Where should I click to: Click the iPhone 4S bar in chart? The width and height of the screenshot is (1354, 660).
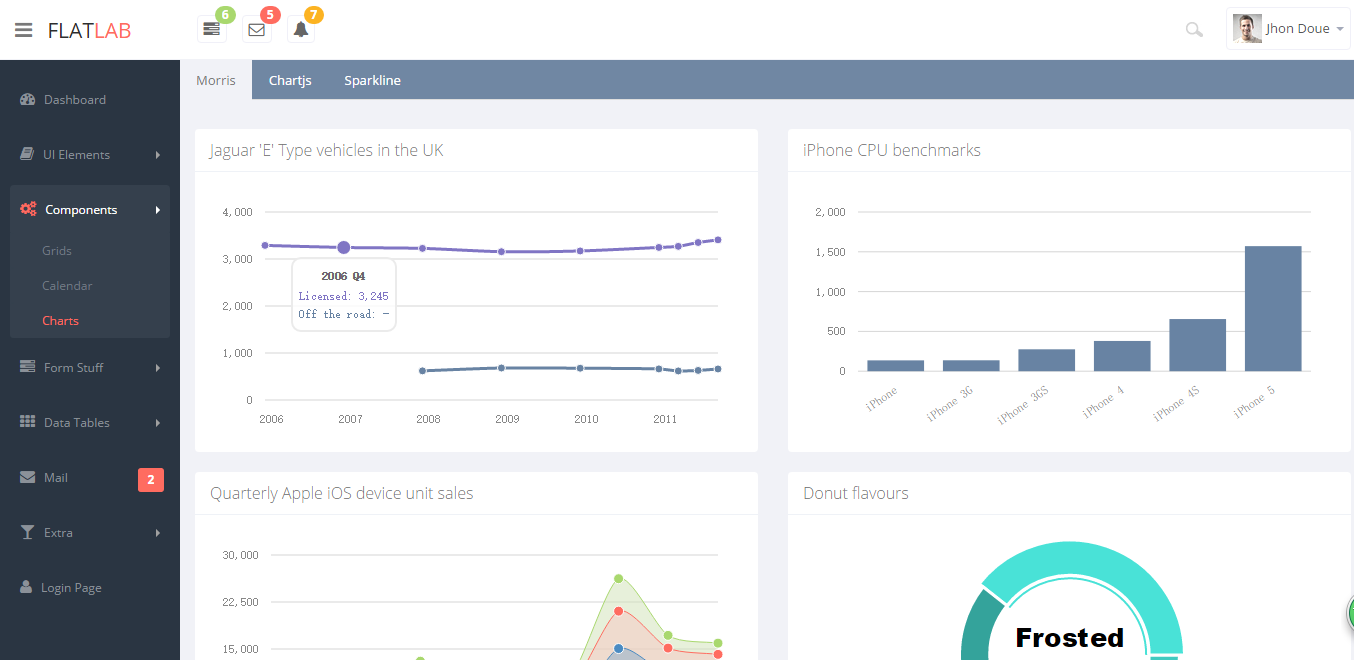[x=1197, y=345]
